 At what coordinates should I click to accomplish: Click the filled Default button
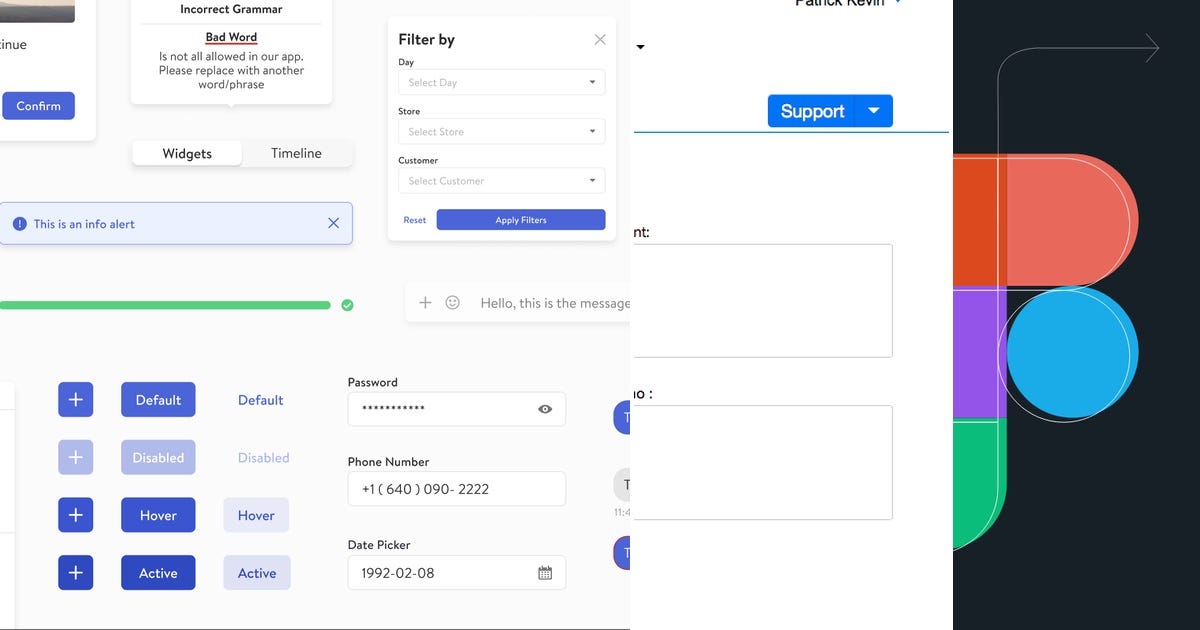point(158,400)
